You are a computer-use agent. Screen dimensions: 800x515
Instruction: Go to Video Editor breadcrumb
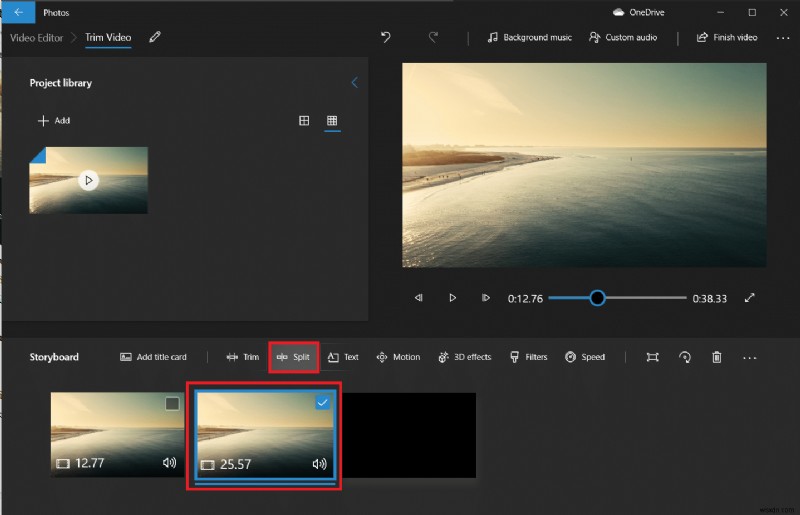(36, 38)
